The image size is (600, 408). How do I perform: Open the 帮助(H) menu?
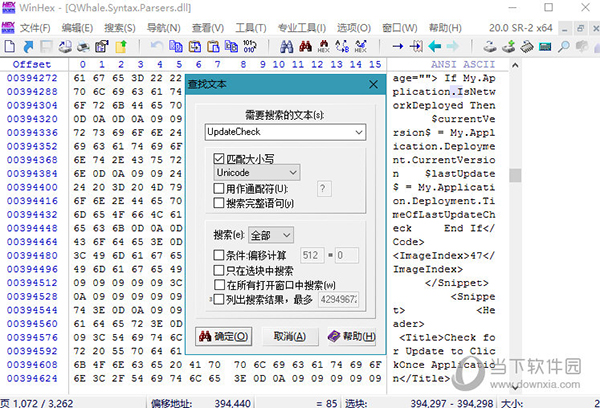coord(445,28)
